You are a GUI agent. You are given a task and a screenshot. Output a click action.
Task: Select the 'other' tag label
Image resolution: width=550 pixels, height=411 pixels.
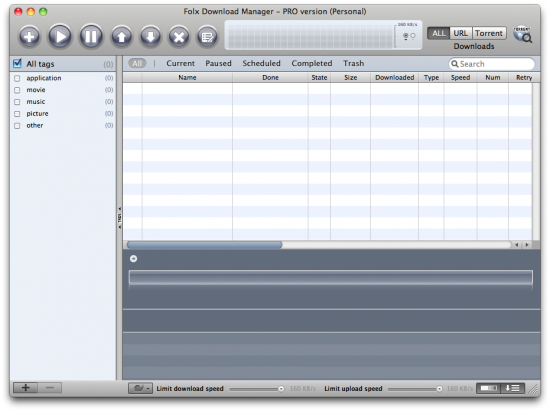pos(35,125)
